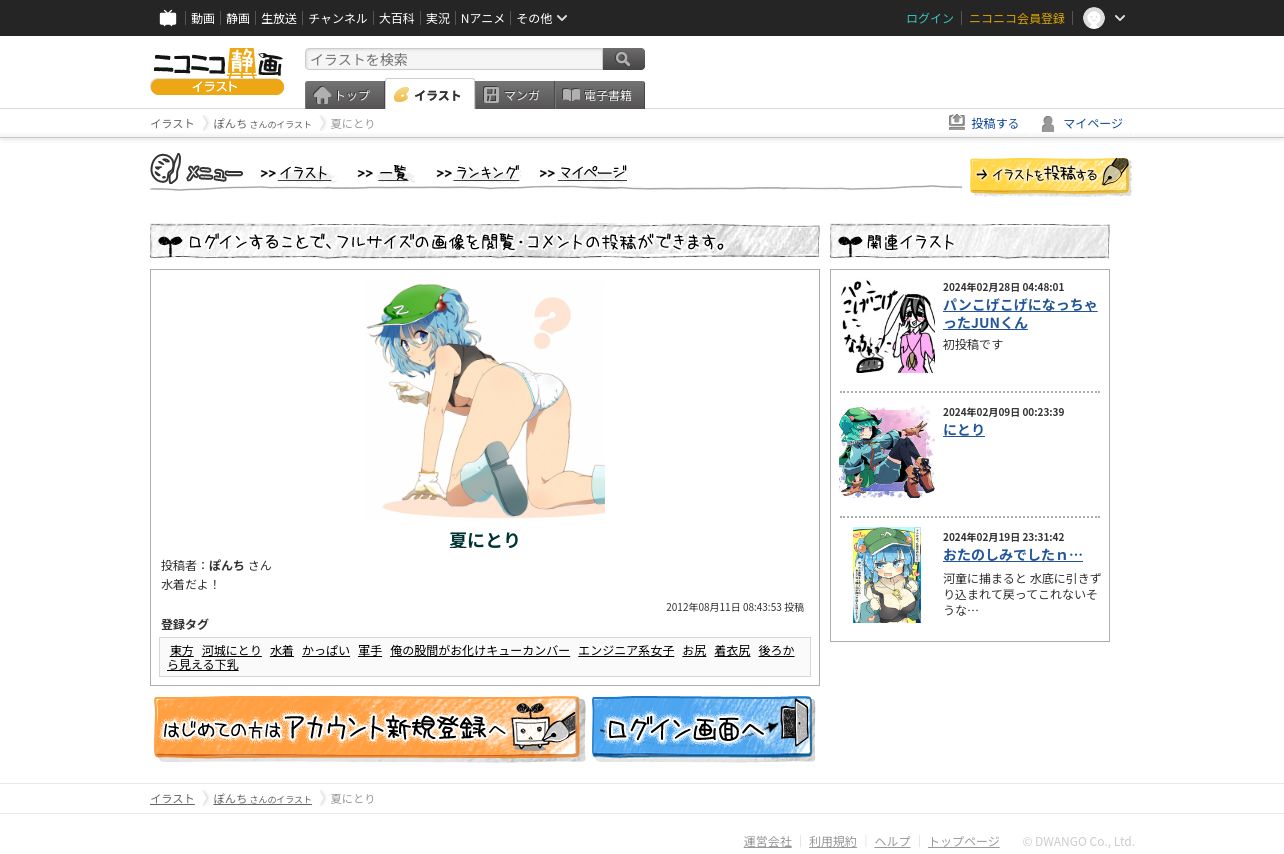This screenshot has height=854, width=1284.
Task: Select the 俺の股間がお化けキューカンバー tag
Action: (x=480, y=651)
